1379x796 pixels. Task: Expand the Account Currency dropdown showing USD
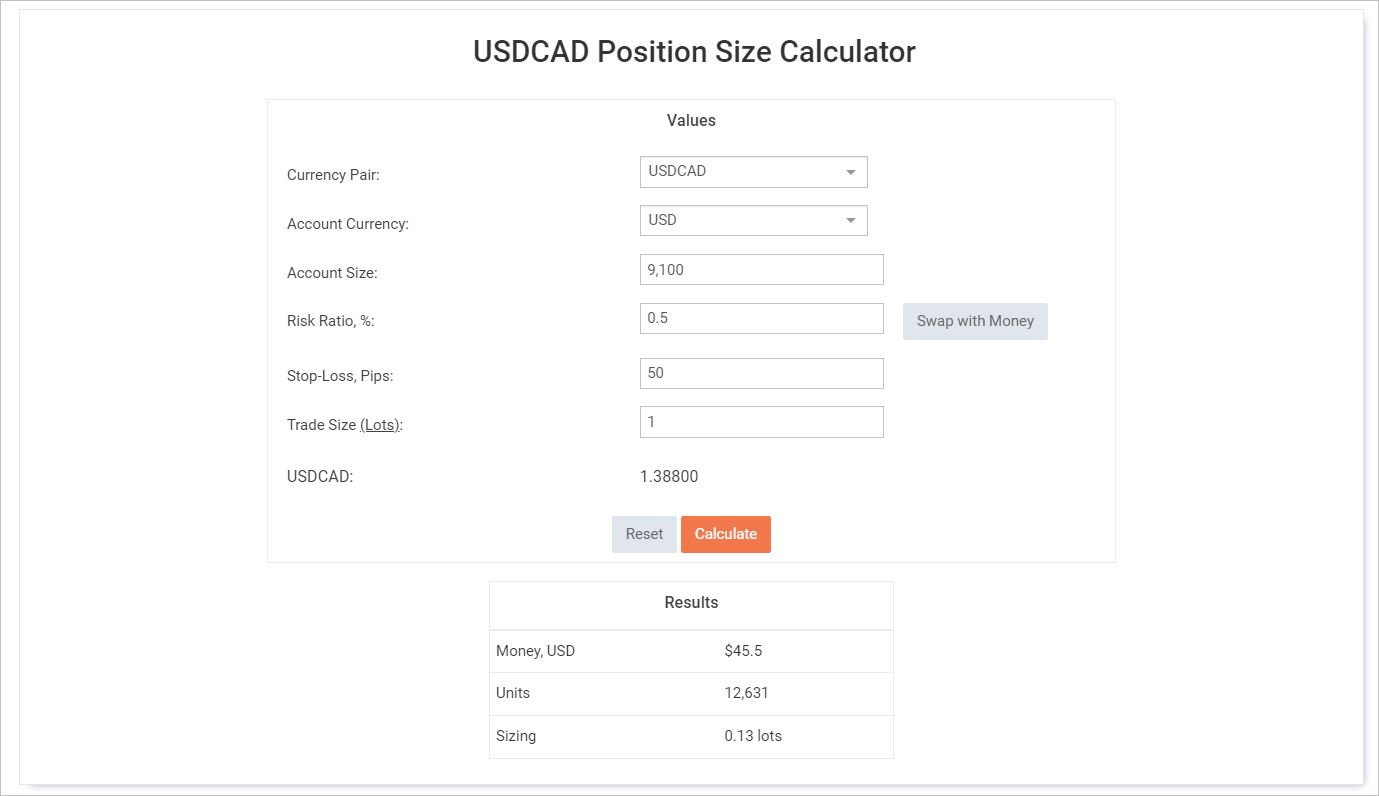click(x=753, y=221)
